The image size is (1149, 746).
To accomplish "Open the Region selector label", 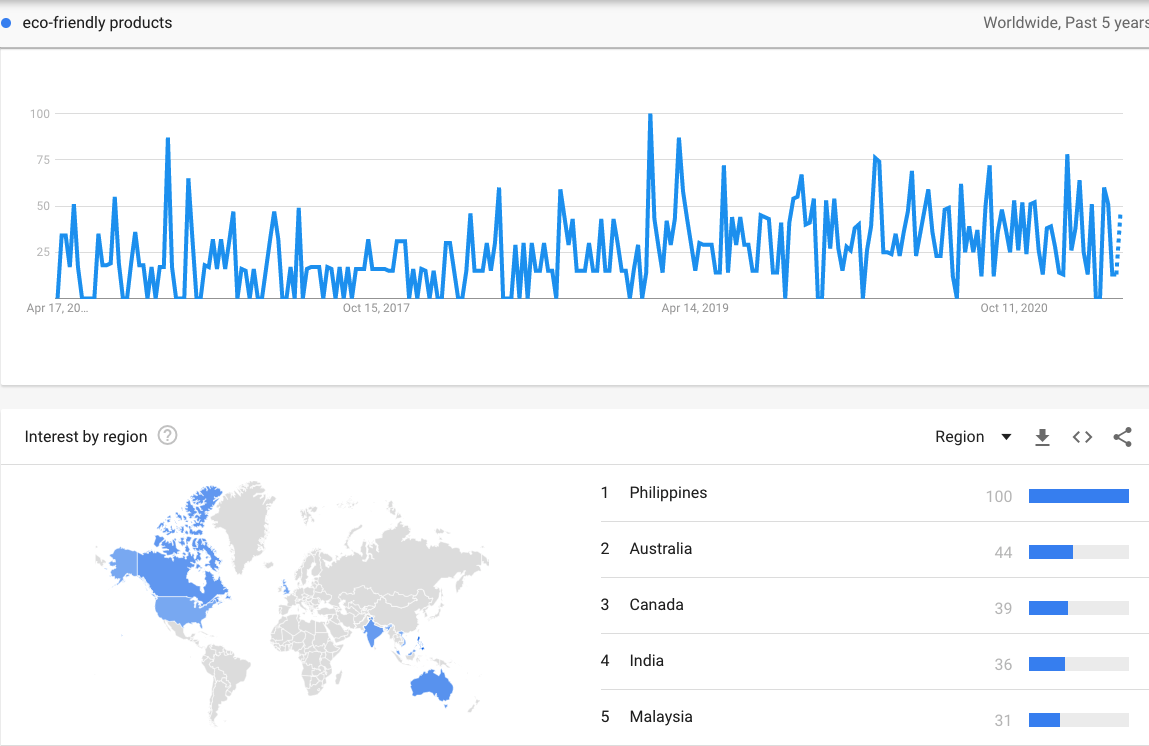I will click(x=959, y=437).
